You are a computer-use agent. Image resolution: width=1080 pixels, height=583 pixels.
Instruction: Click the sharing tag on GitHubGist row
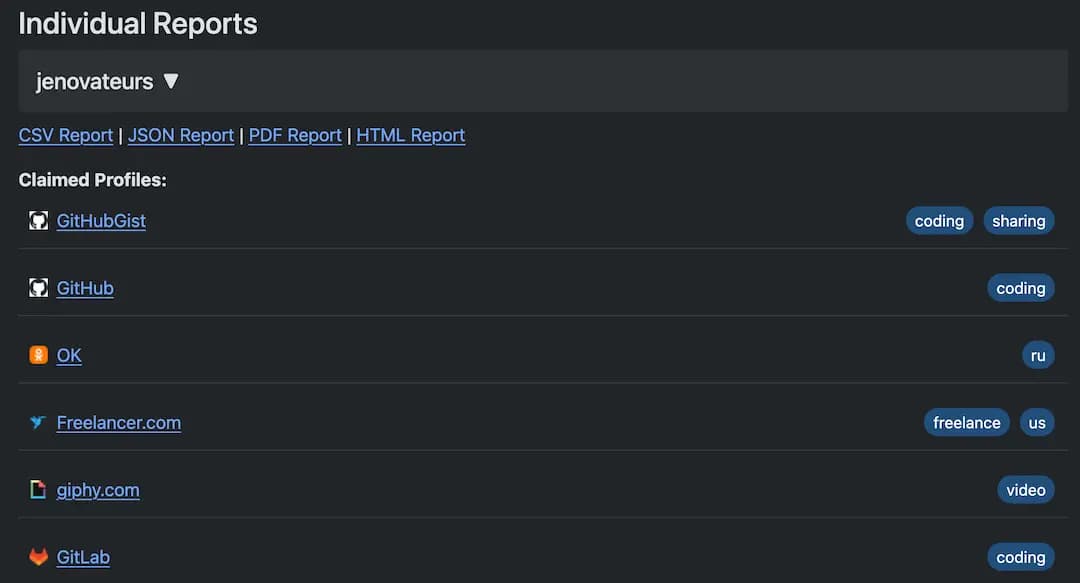[x=1018, y=220]
